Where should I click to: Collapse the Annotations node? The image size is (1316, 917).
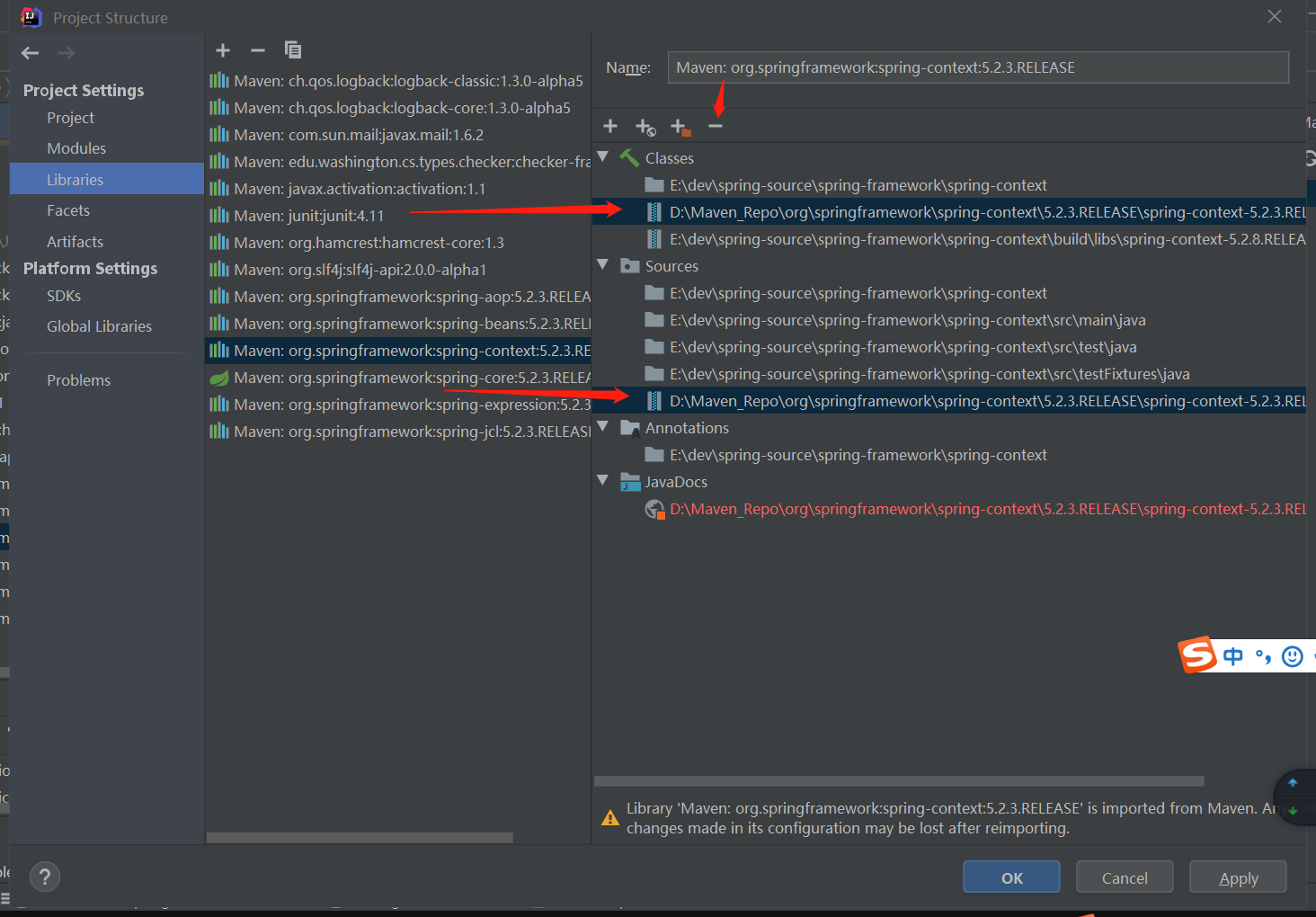pyautogui.click(x=603, y=427)
